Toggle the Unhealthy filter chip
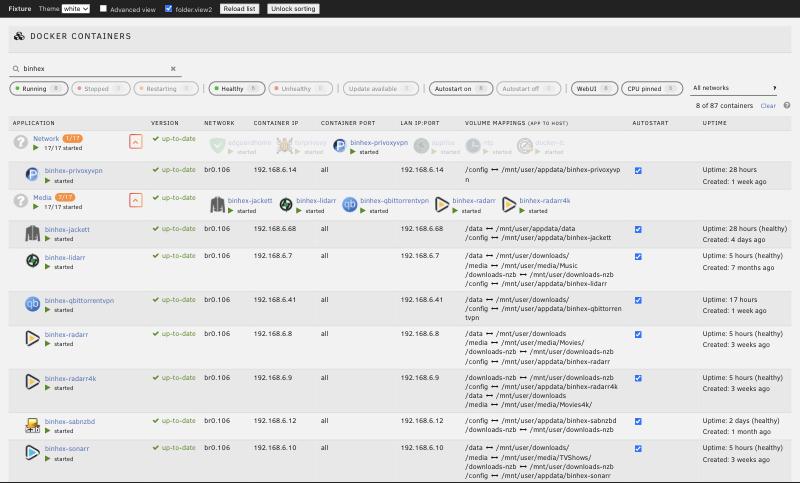Screen dimensions: 800x483 pos(301,88)
